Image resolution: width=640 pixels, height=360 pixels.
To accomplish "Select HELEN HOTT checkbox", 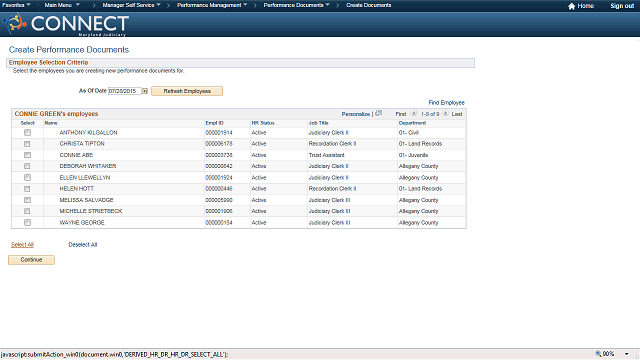I will pyautogui.click(x=27, y=189).
